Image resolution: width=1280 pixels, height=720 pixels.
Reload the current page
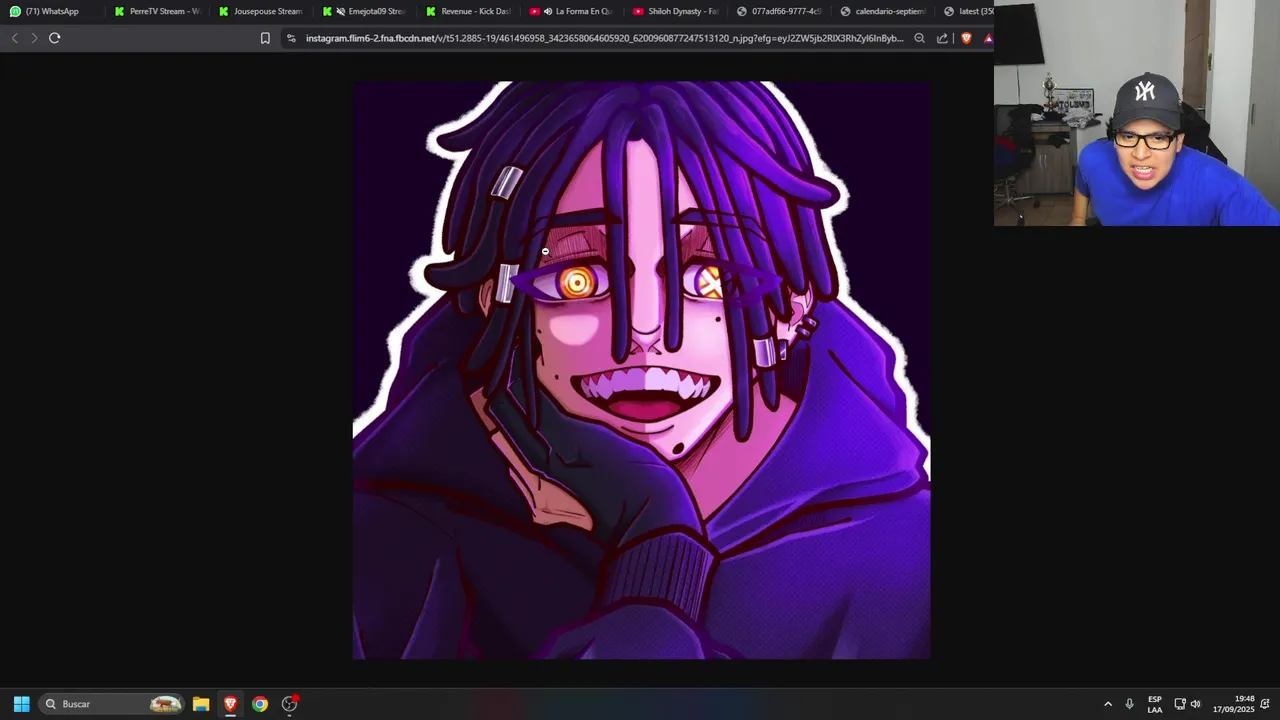(55, 38)
